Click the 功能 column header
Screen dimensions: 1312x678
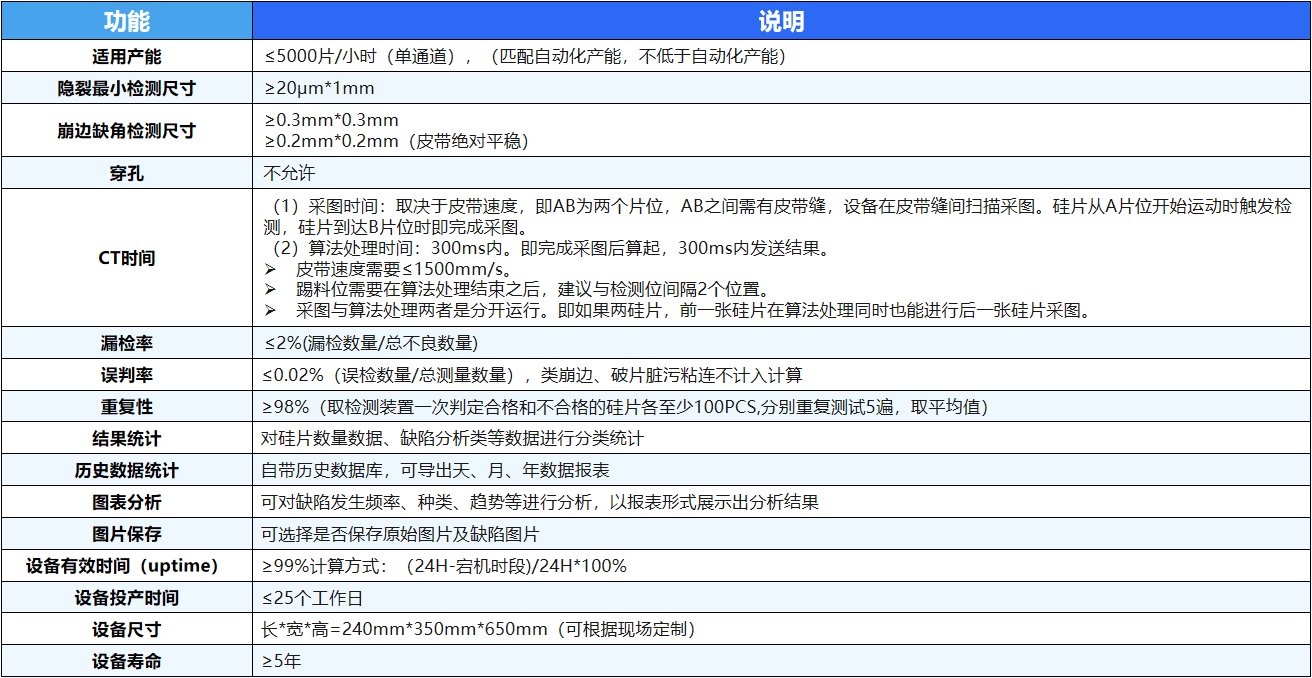(126, 21)
